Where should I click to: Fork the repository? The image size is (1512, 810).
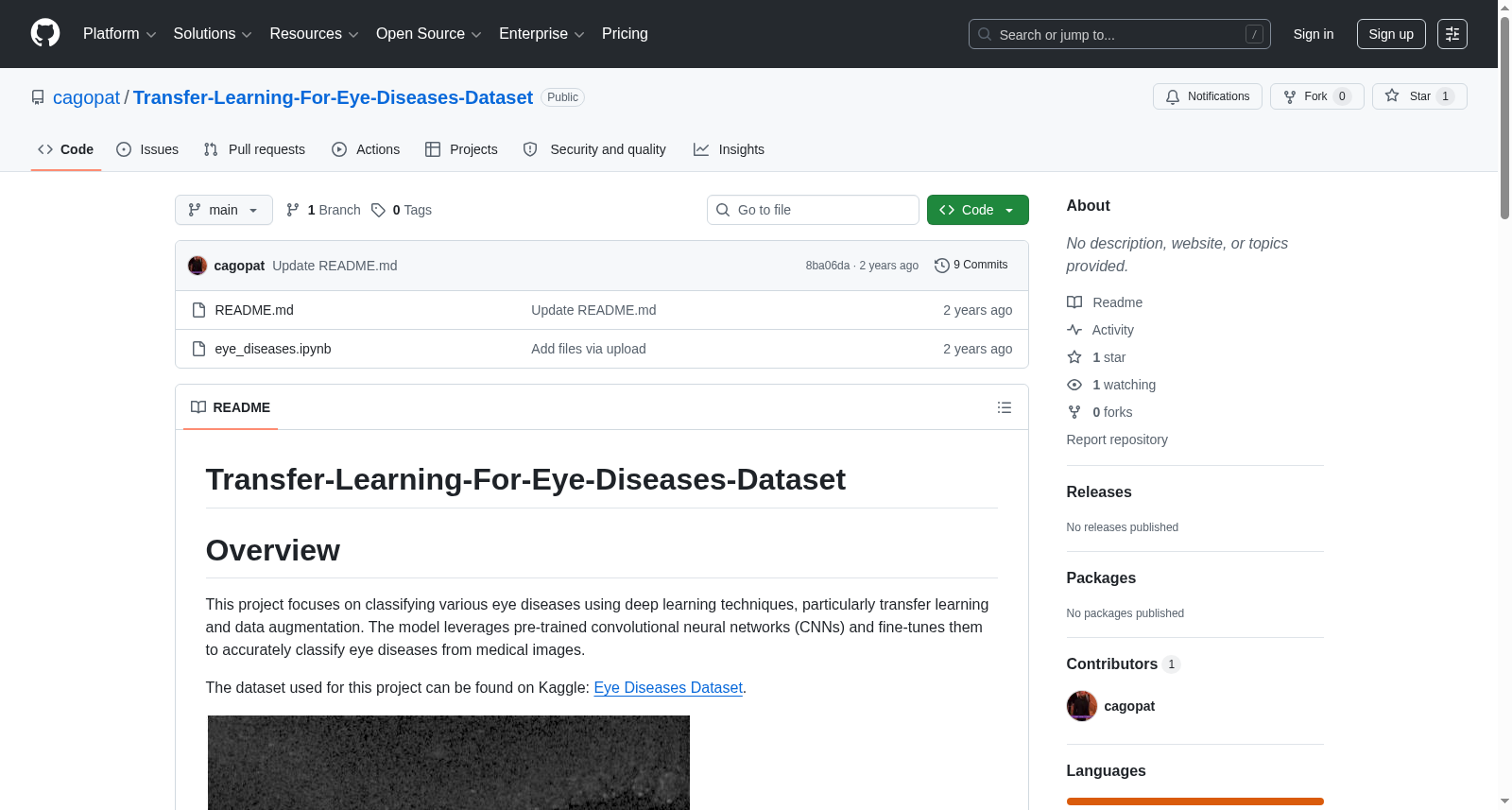pos(1317,96)
